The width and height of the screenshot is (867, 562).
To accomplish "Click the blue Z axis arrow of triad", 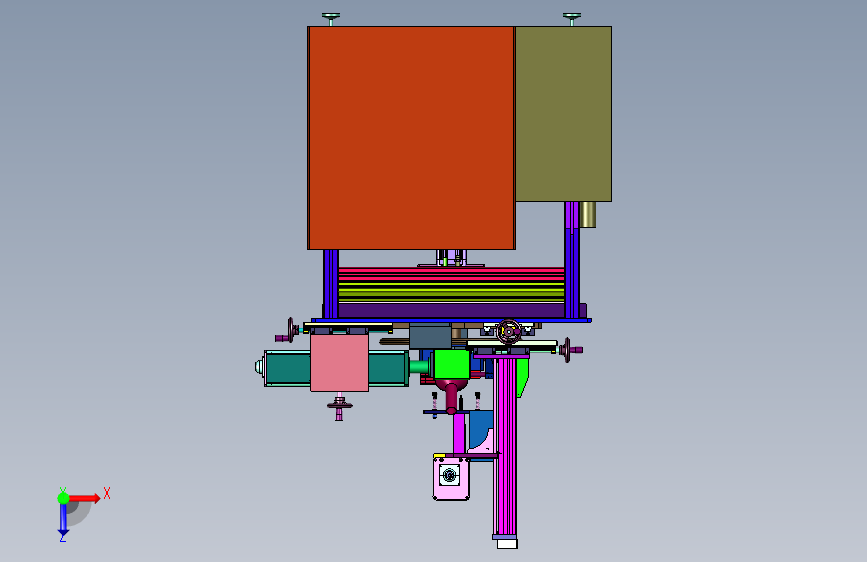I will 63,520.
